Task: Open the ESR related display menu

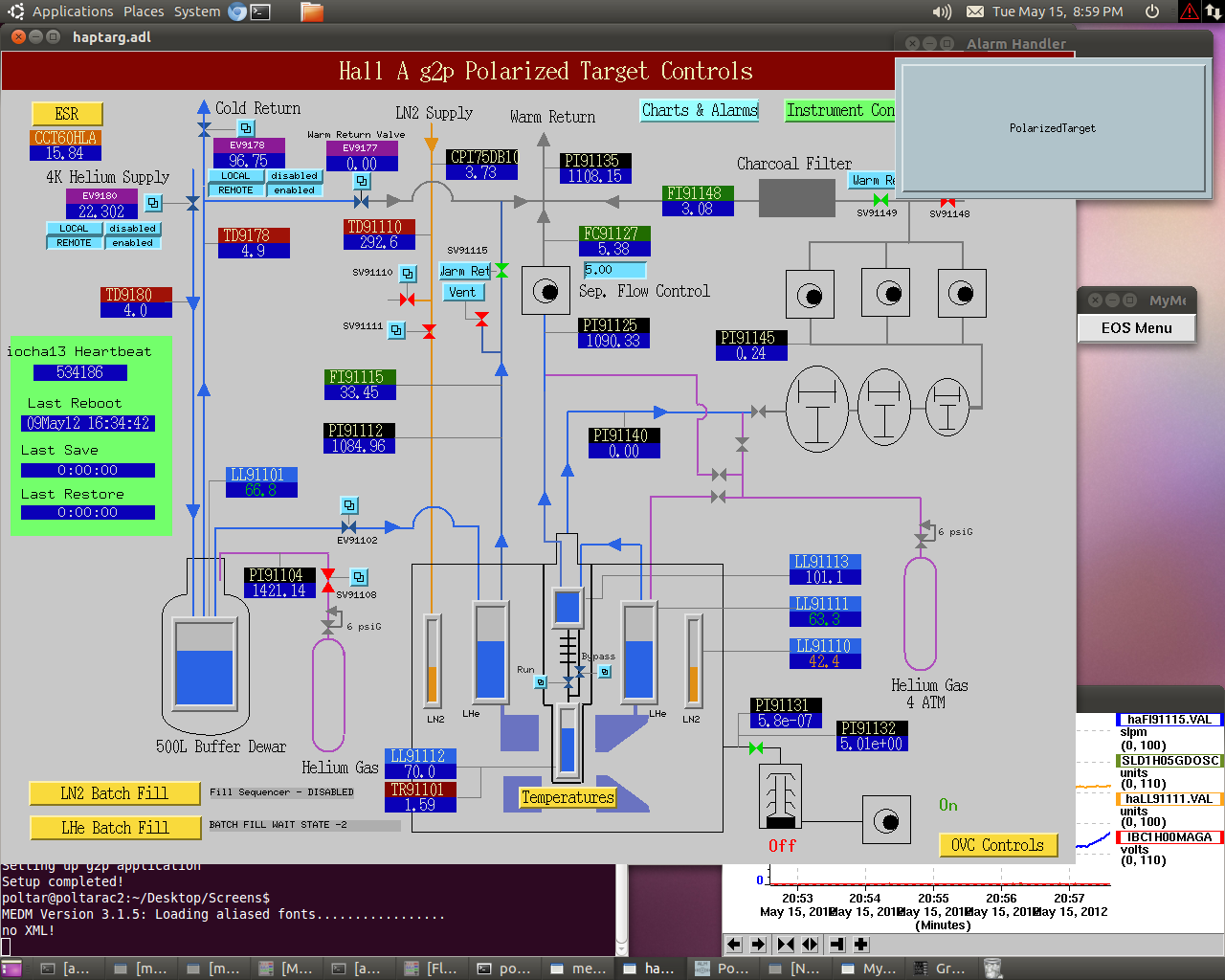Action: [x=67, y=114]
